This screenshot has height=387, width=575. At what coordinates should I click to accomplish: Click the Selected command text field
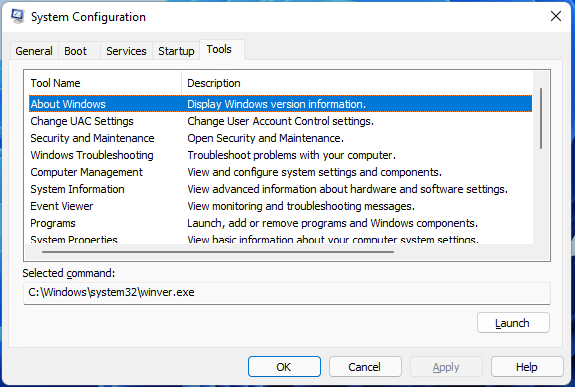coord(287,293)
